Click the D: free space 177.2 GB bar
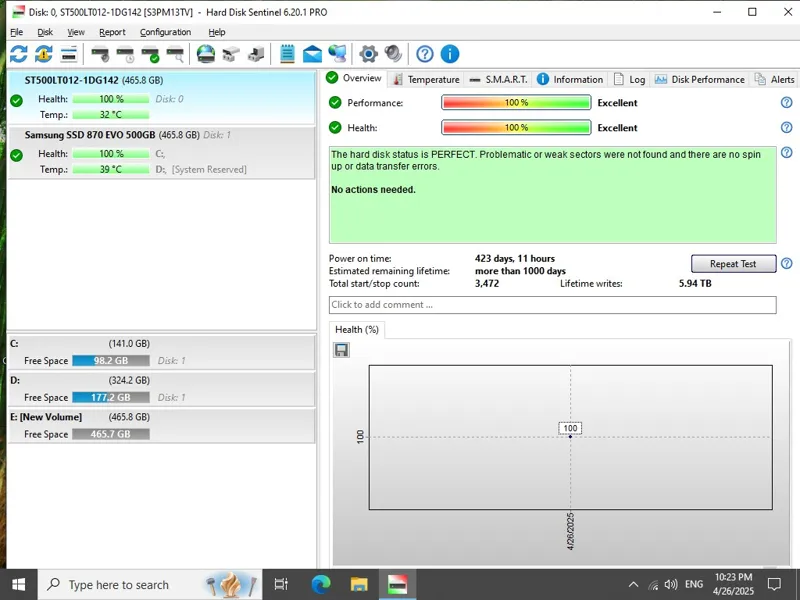This screenshot has height=600, width=800. tap(111, 397)
